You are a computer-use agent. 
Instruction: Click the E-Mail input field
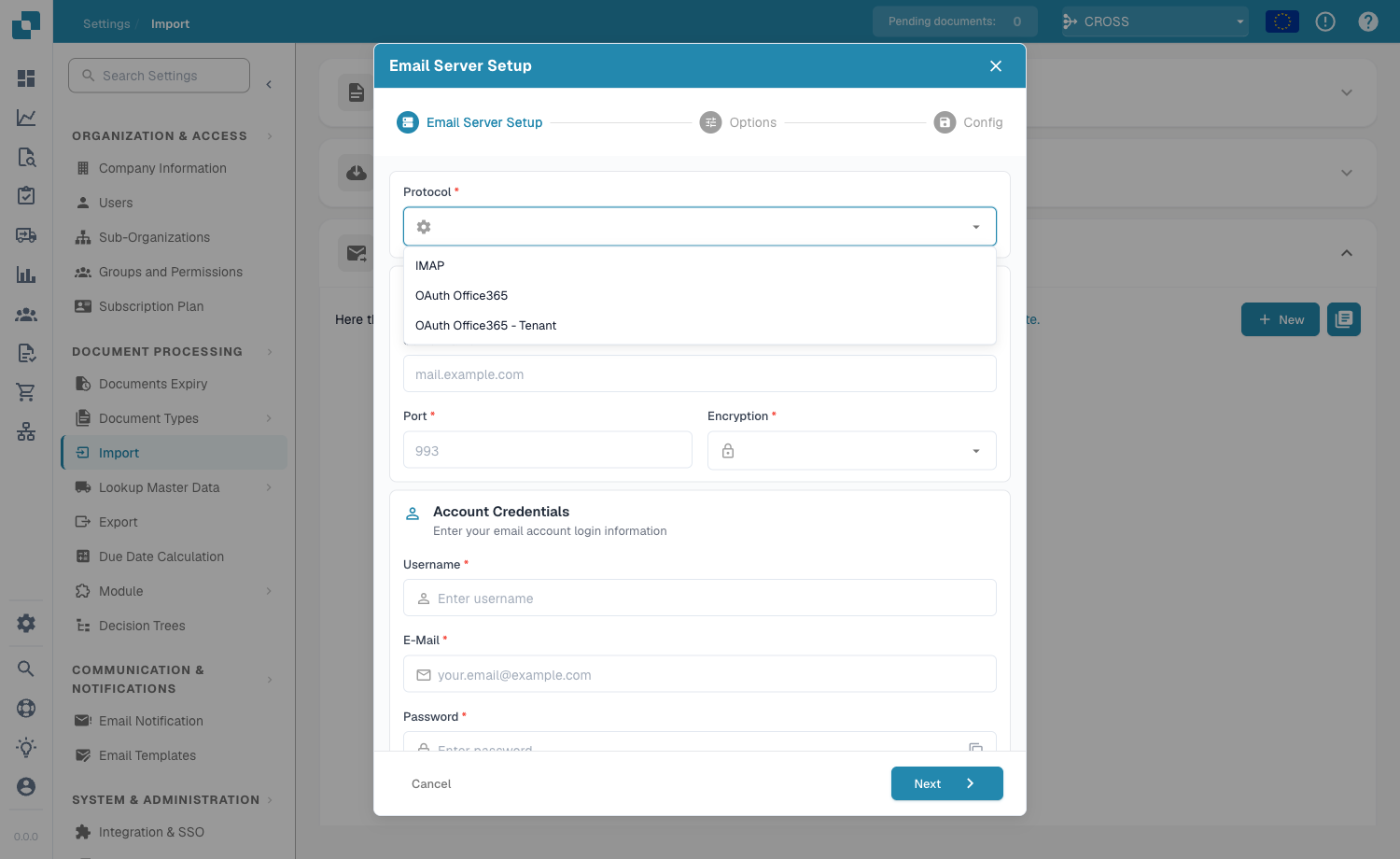(699, 674)
